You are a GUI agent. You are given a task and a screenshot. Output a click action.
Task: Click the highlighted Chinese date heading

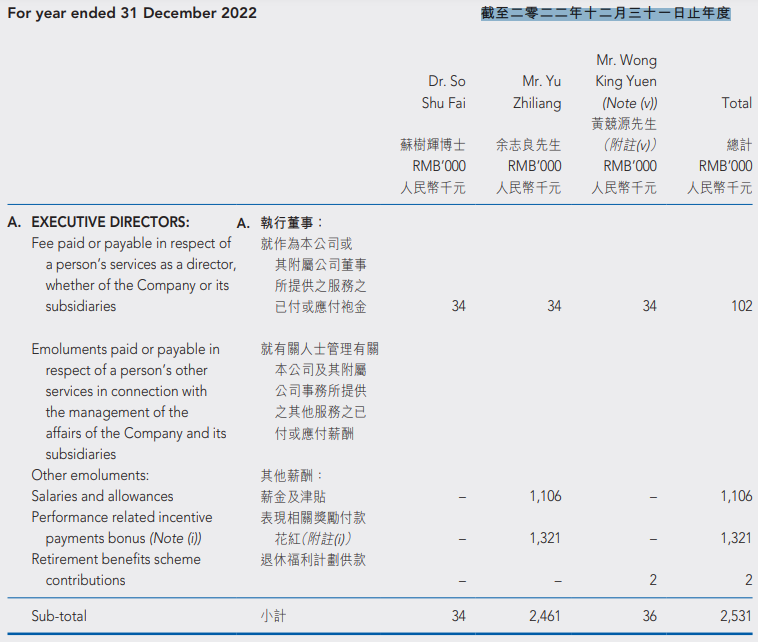click(x=605, y=13)
